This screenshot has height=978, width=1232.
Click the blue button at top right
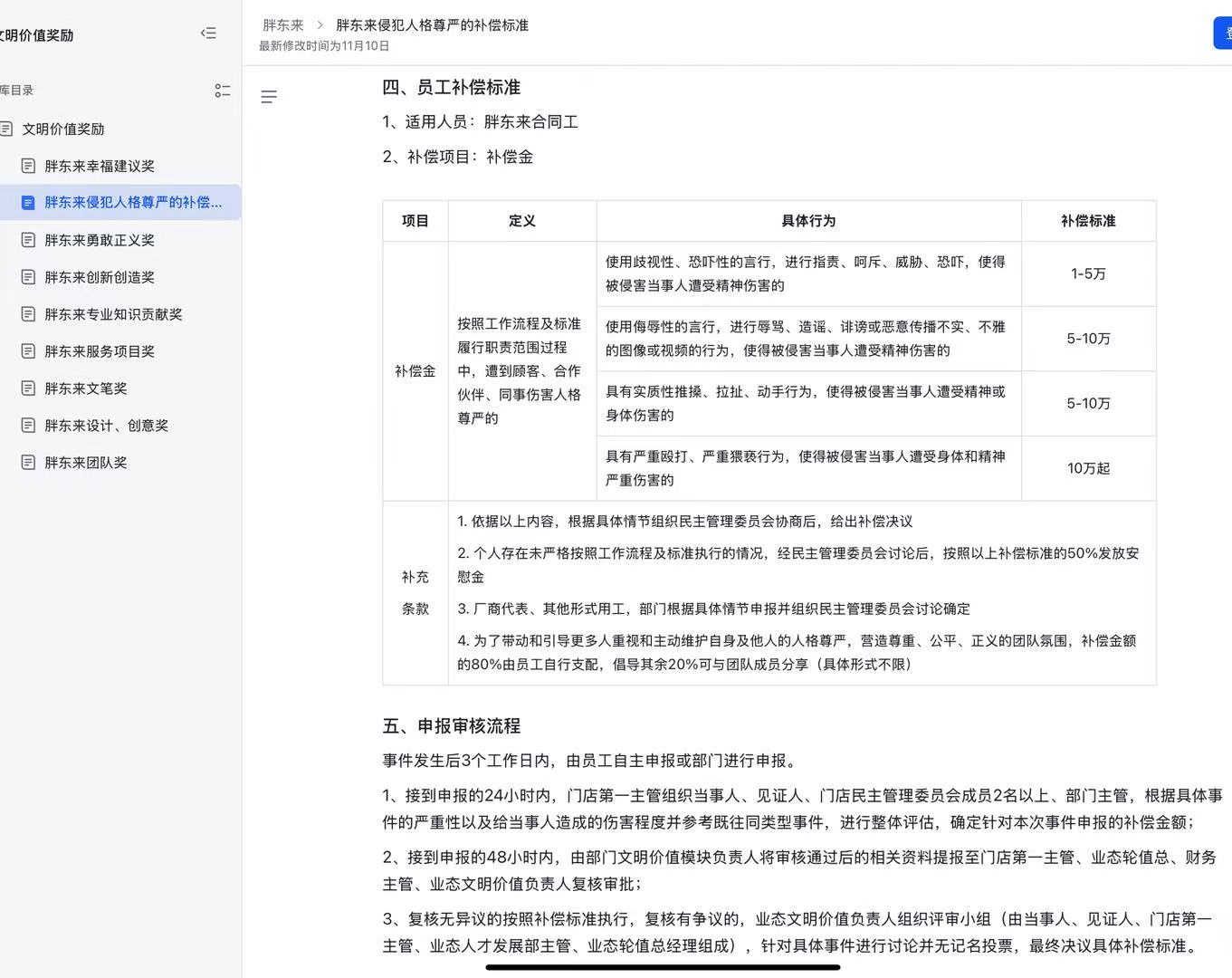[x=1223, y=34]
